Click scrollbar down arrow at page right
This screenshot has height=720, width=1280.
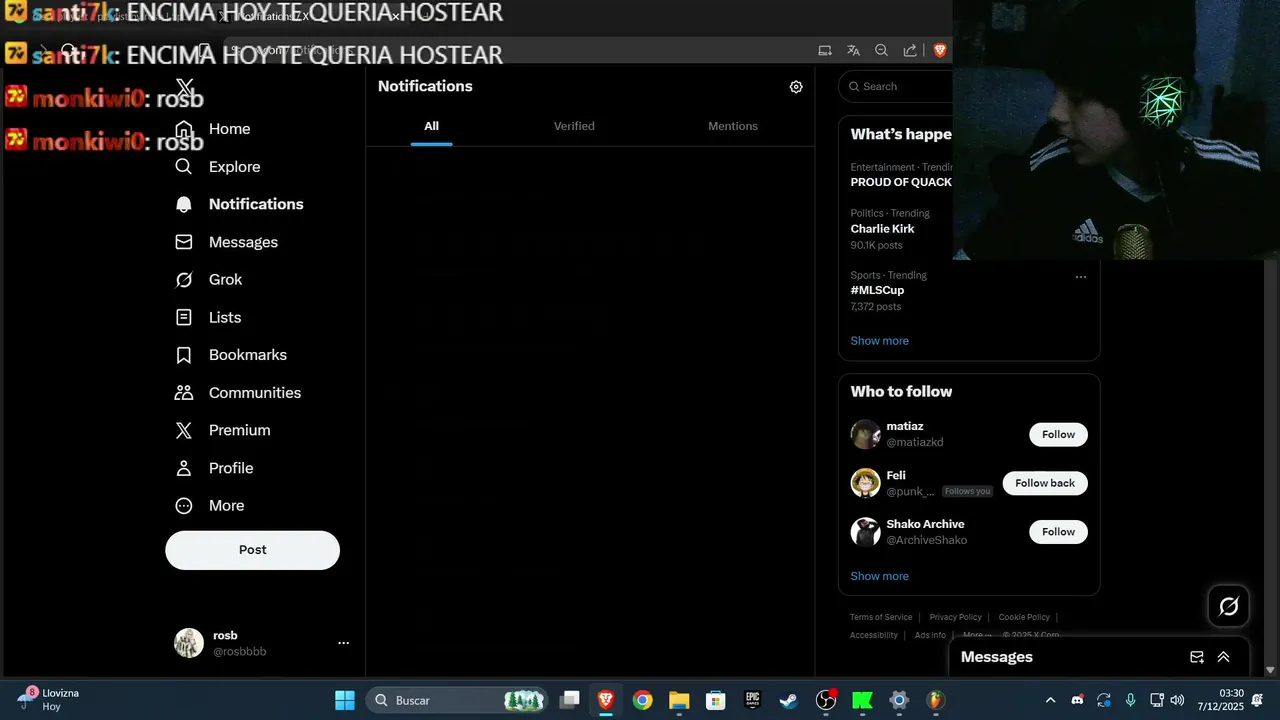click(1270, 670)
